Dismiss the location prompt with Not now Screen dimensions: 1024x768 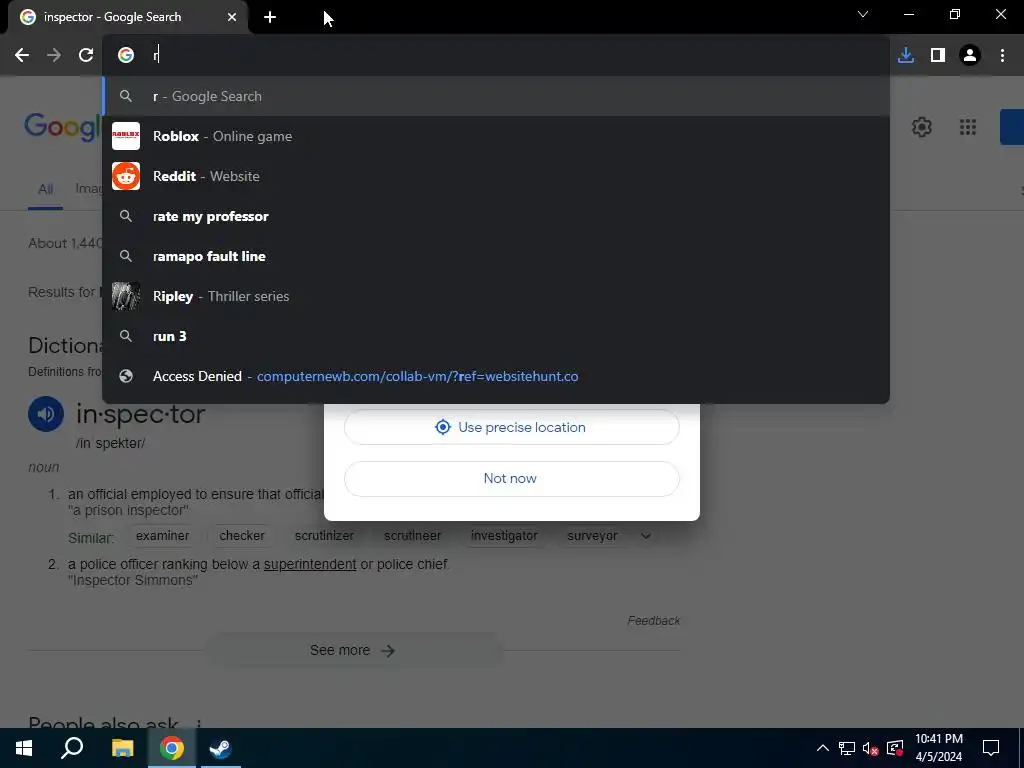click(511, 478)
